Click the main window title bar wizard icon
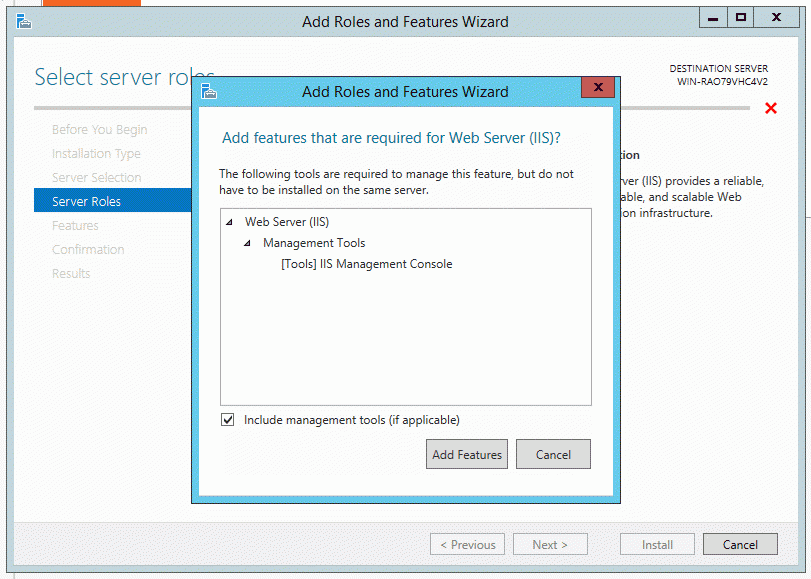The height and width of the screenshot is (579, 811). coord(24,22)
